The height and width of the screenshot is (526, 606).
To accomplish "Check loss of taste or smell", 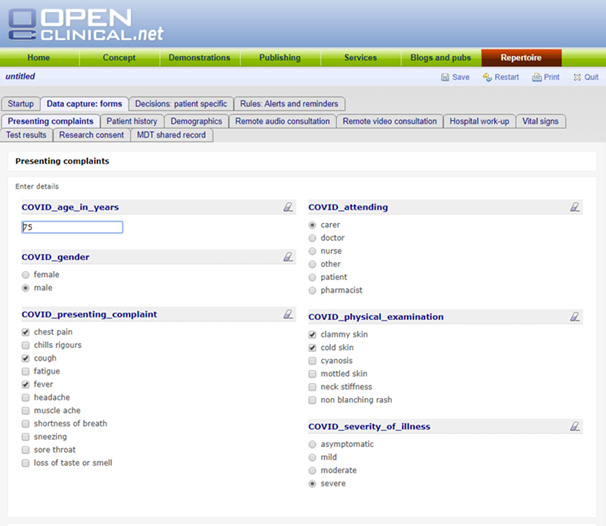I will pyautogui.click(x=26, y=463).
